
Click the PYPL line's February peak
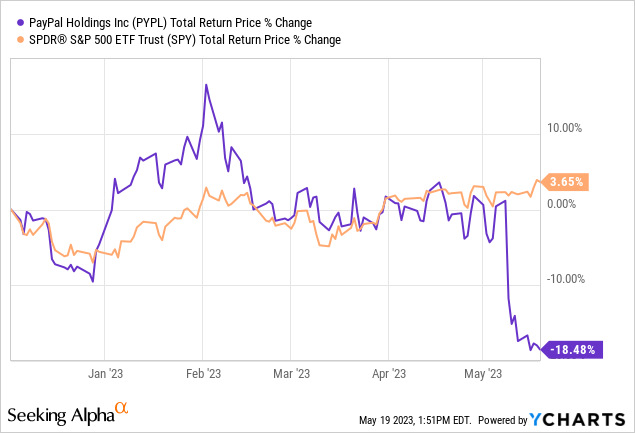[x=206, y=85]
